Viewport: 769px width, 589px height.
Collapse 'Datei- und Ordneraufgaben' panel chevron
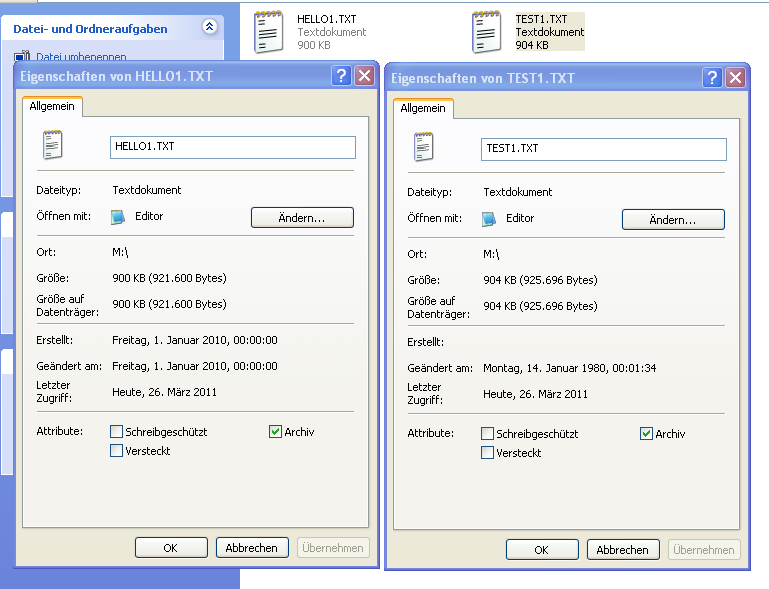coord(209,26)
